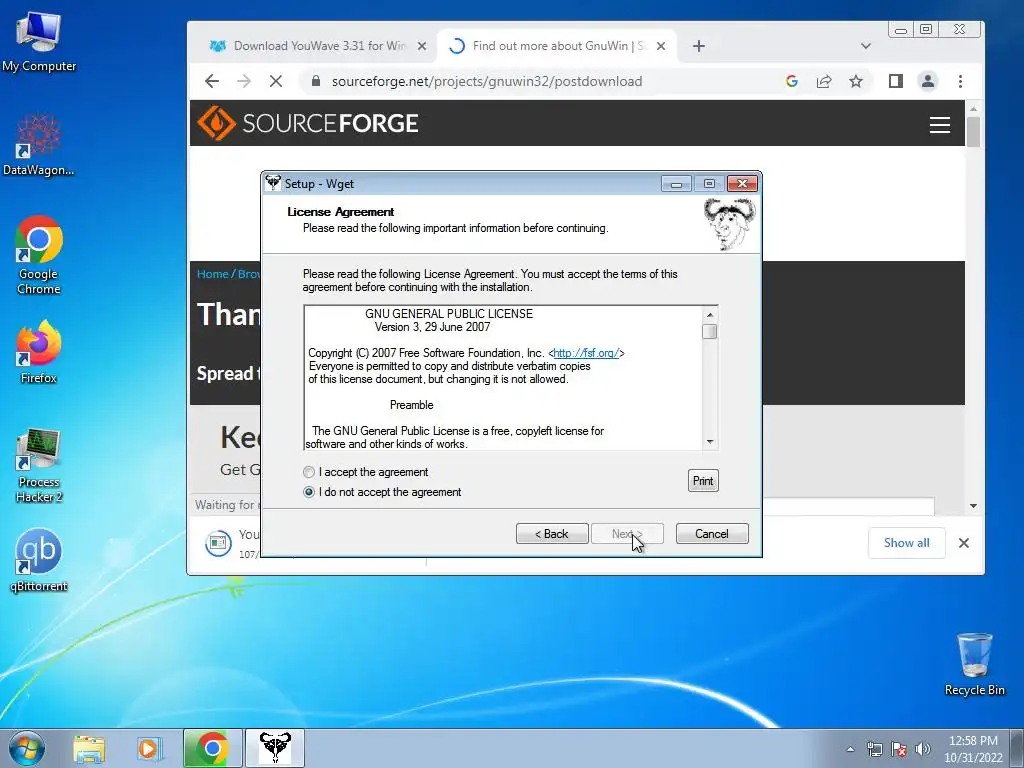Image resolution: width=1024 pixels, height=768 pixels.
Task: Open Google Chrome desktop shortcut
Action: [39, 255]
